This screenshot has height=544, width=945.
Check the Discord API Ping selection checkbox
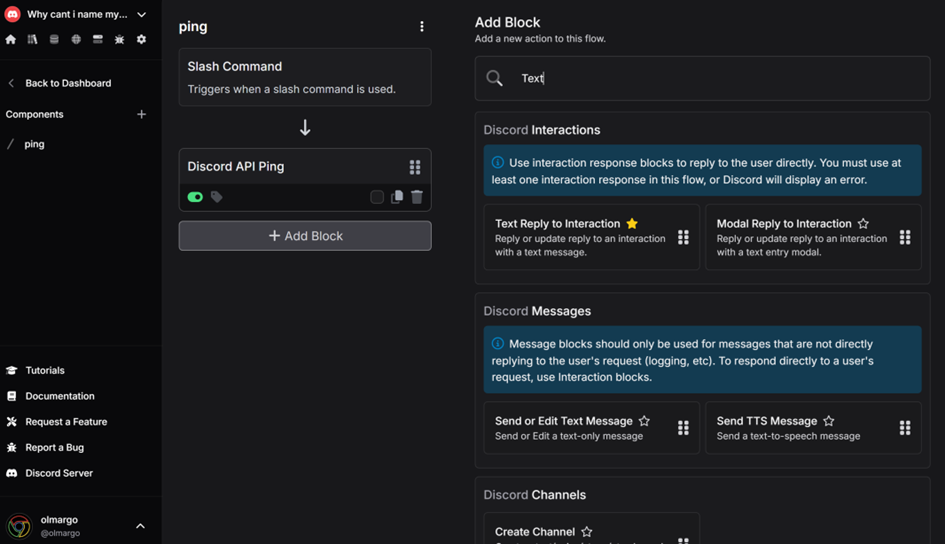[x=377, y=197]
